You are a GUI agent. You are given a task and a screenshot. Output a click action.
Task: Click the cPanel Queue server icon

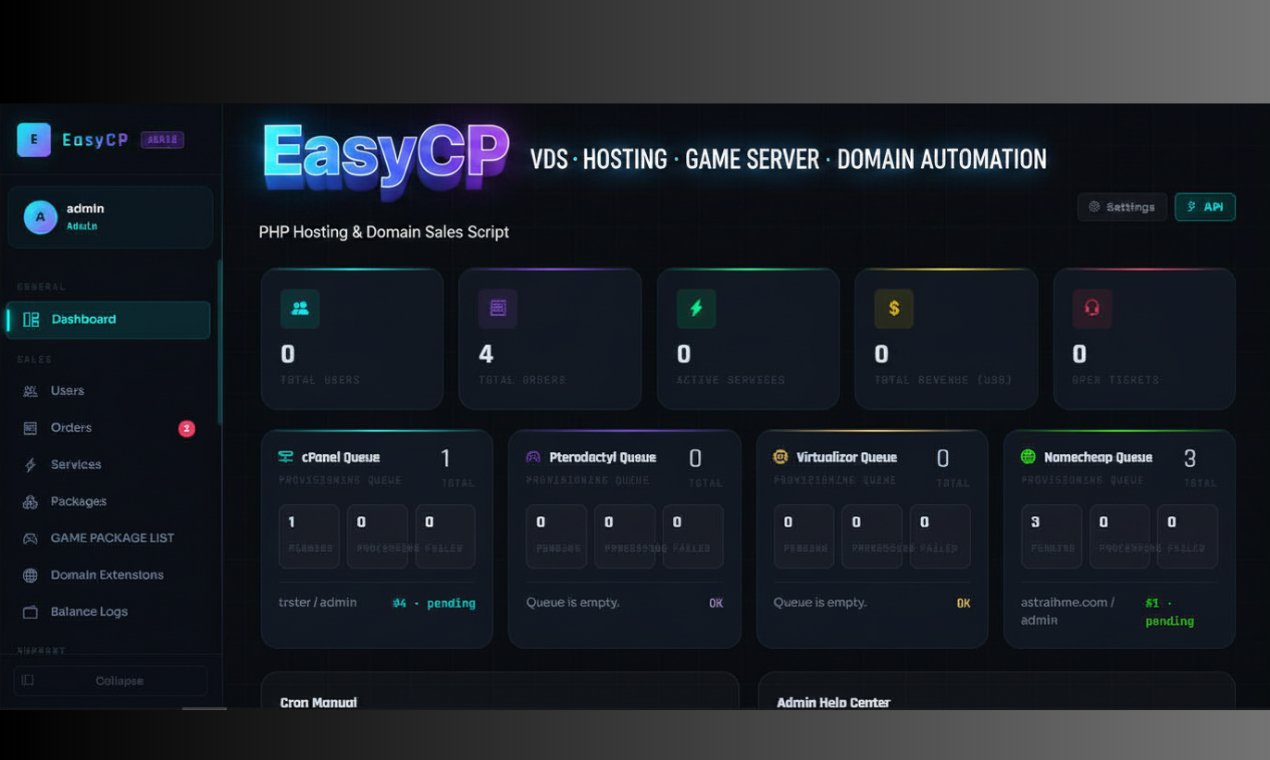click(x=286, y=457)
